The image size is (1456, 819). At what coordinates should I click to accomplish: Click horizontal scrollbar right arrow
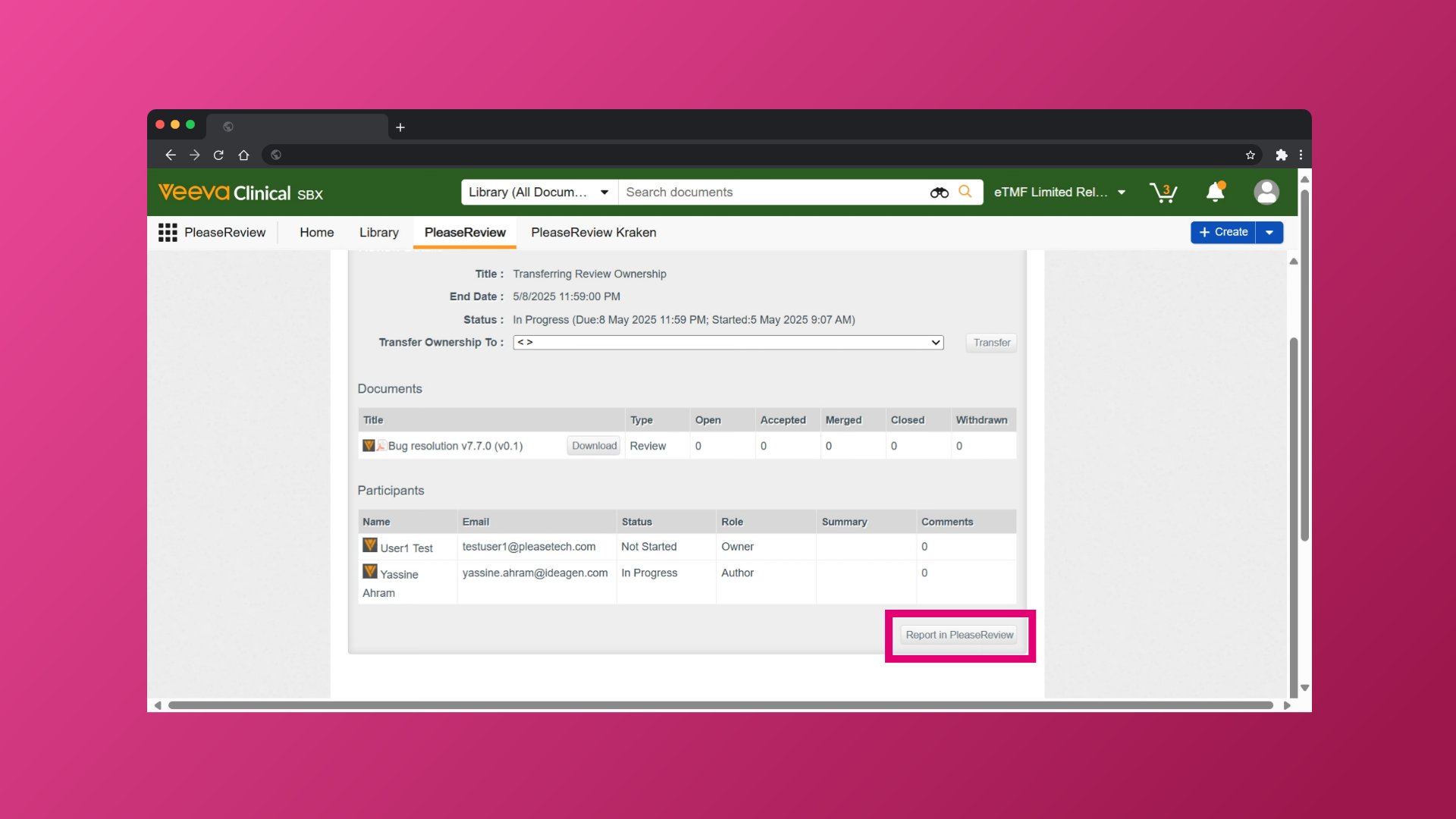point(1287,705)
